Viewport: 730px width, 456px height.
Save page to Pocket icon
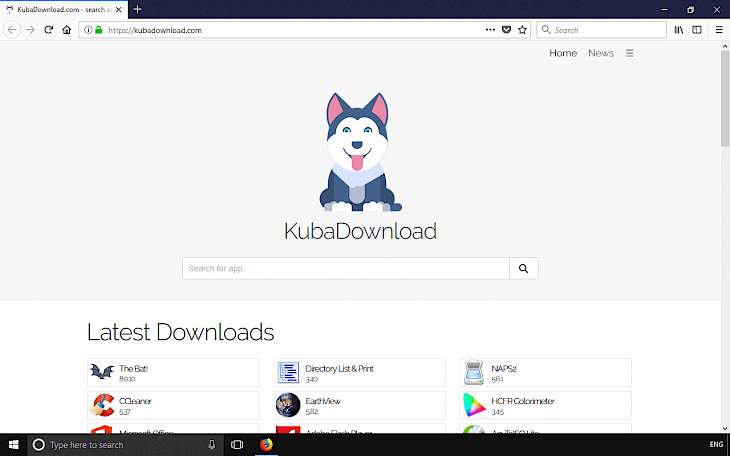[507, 30]
